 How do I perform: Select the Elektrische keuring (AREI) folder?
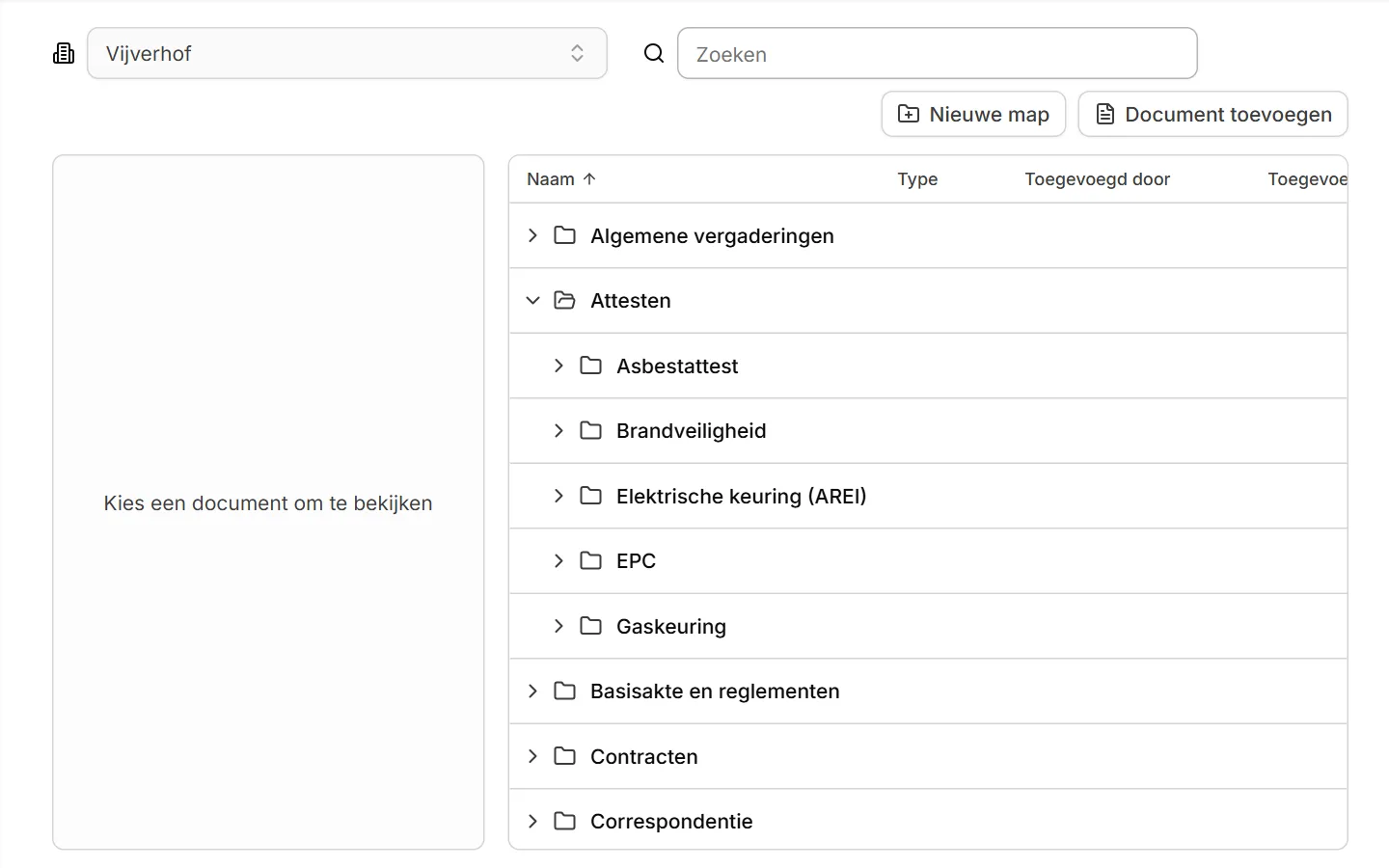coord(928,496)
